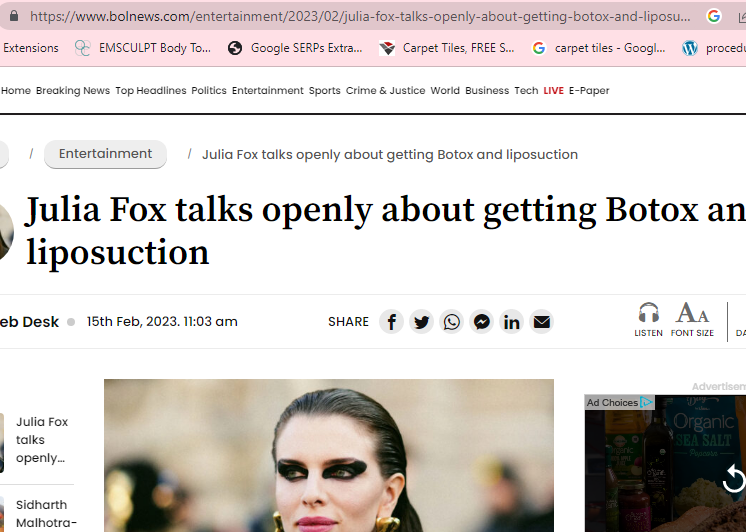Share article on Facebook
746x532 pixels.
tap(391, 322)
